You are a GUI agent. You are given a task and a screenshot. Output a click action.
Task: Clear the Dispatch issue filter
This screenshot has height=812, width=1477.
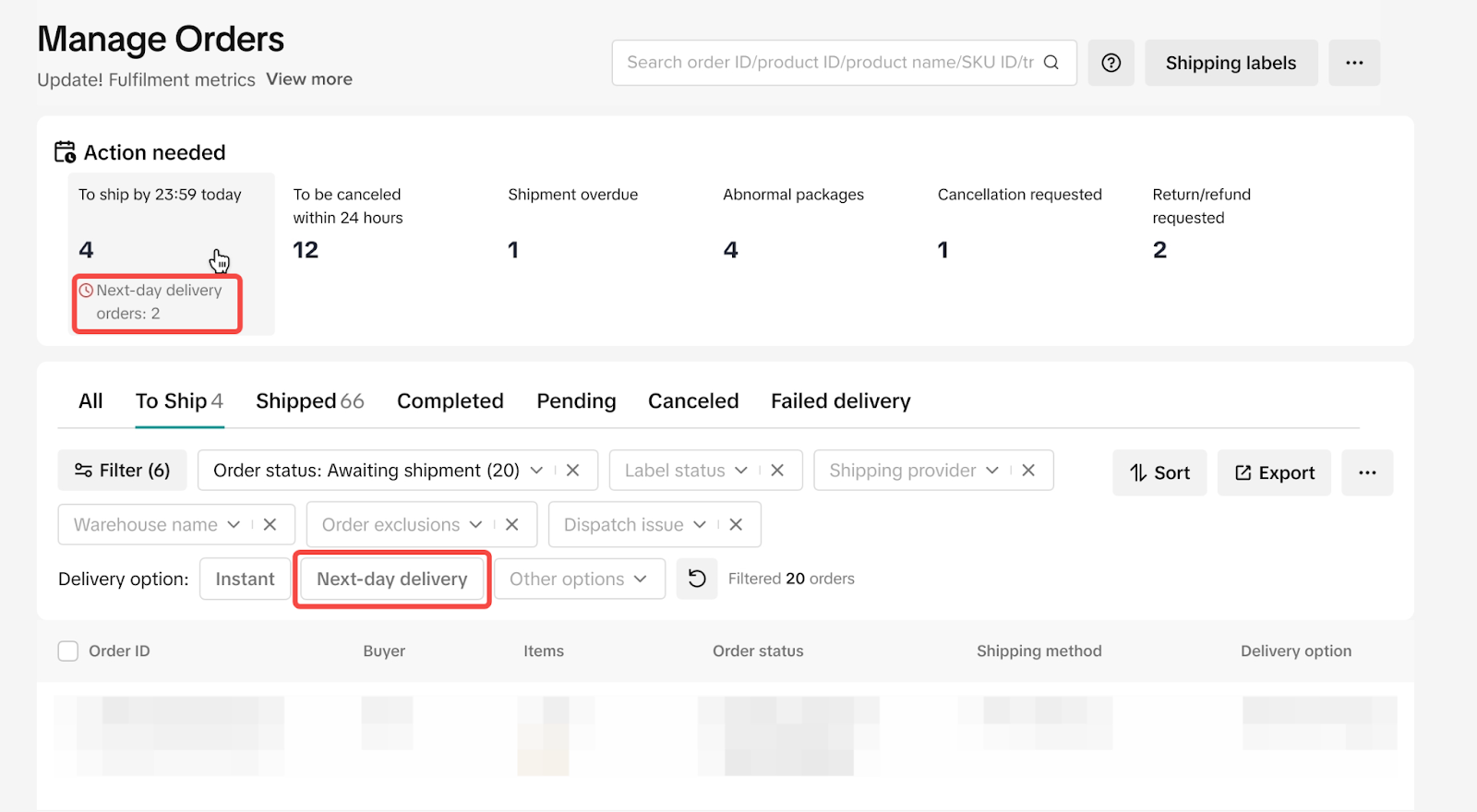[x=736, y=525]
